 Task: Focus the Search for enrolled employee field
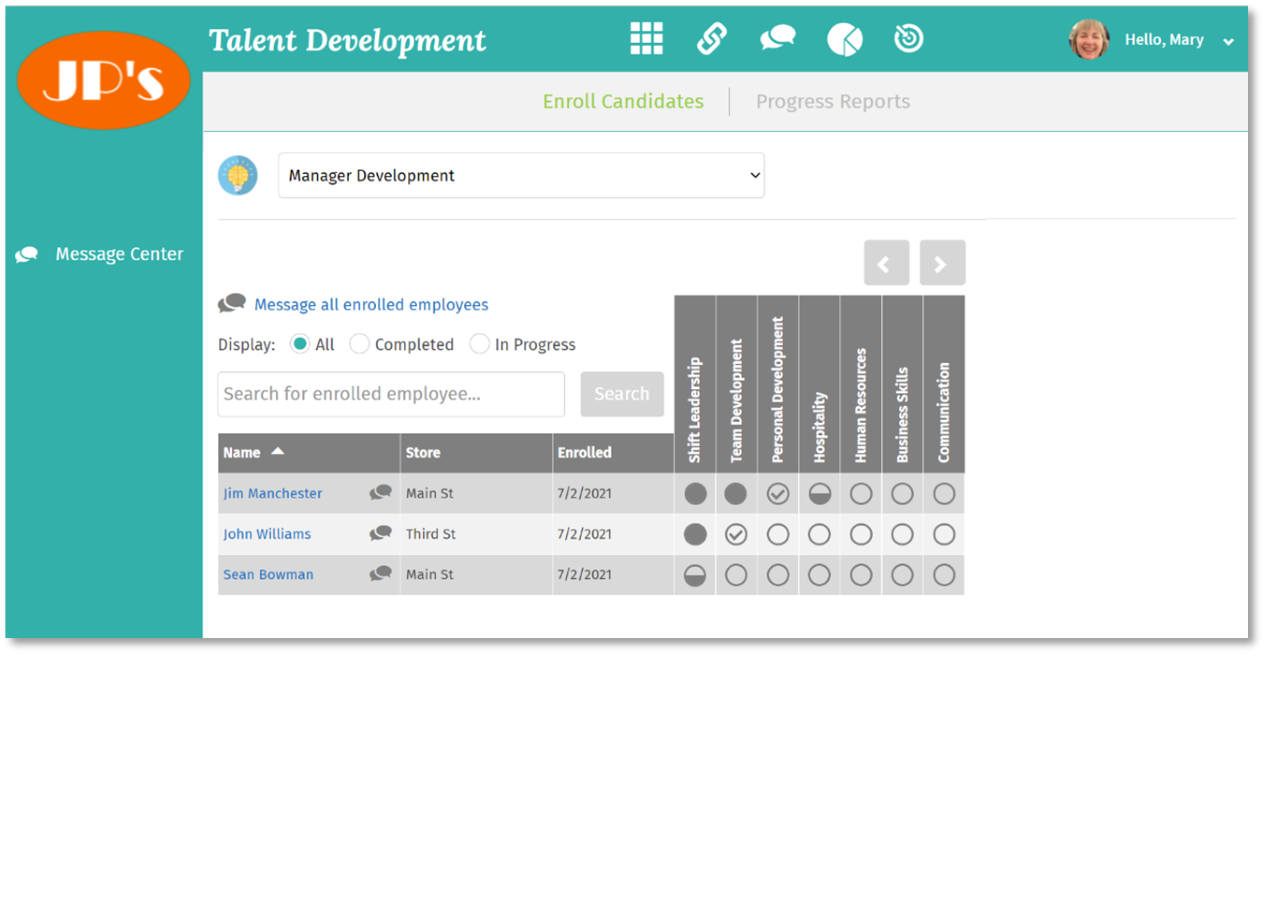point(391,394)
